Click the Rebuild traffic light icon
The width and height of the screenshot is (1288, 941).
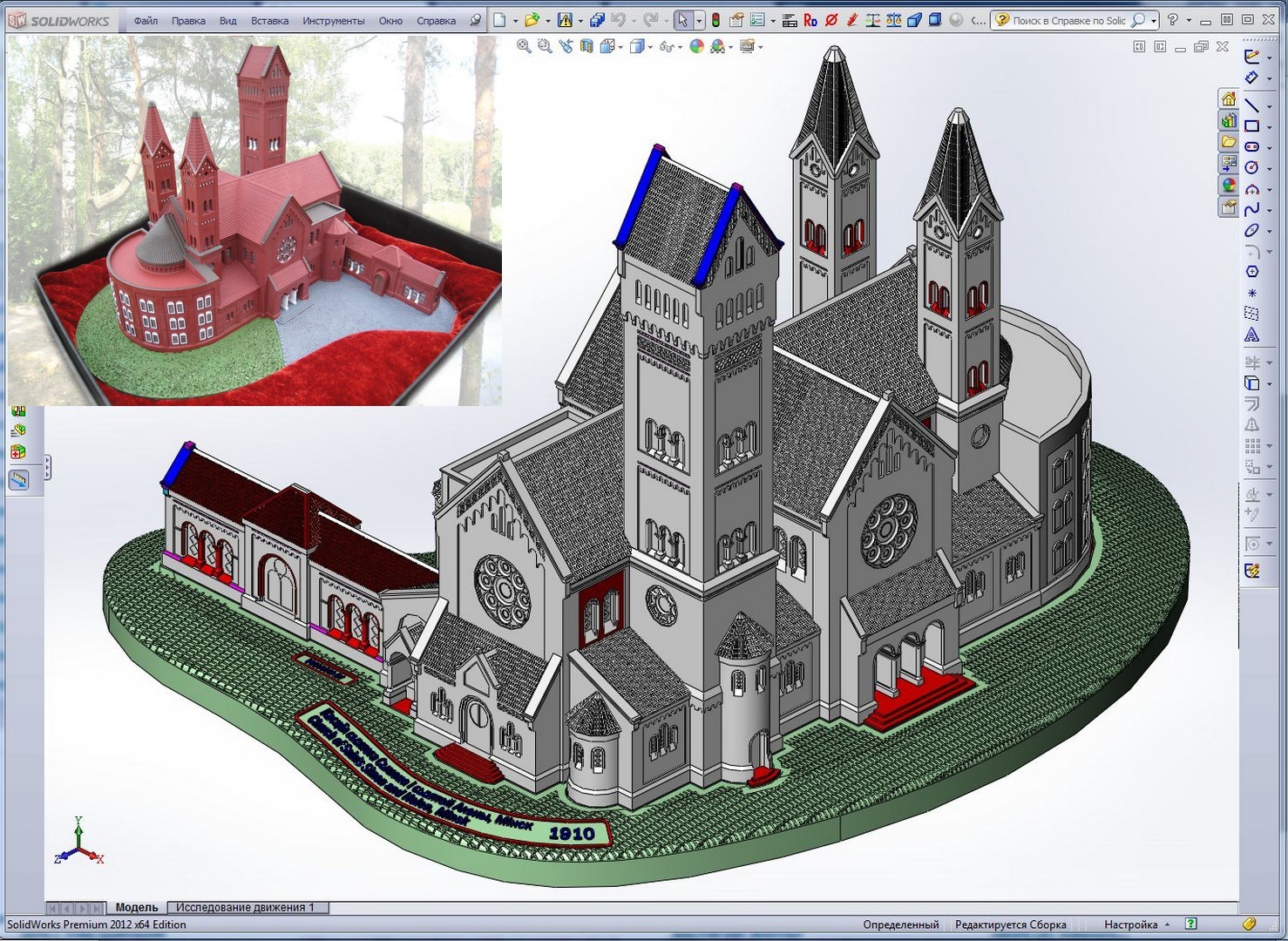click(715, 20)
